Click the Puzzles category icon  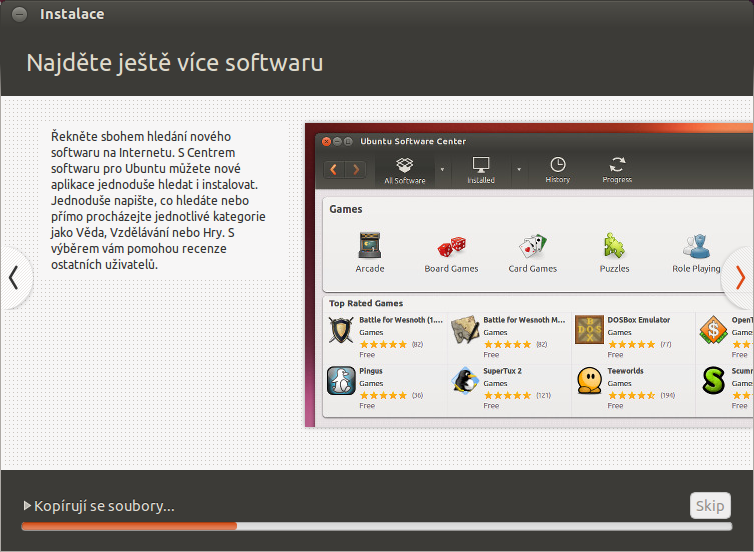614,246
